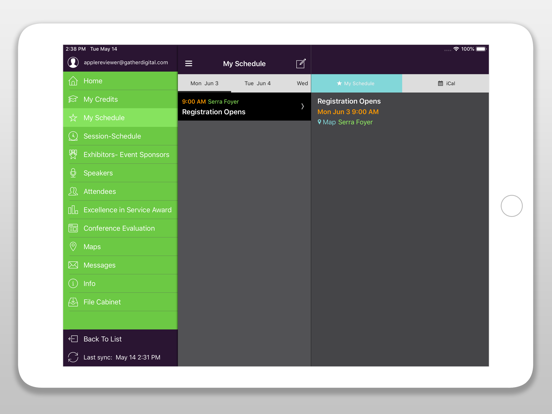This screenshot has width=552, height=414.
Task: Open the user profile avatar icon
Action: [x=73, y=62]
